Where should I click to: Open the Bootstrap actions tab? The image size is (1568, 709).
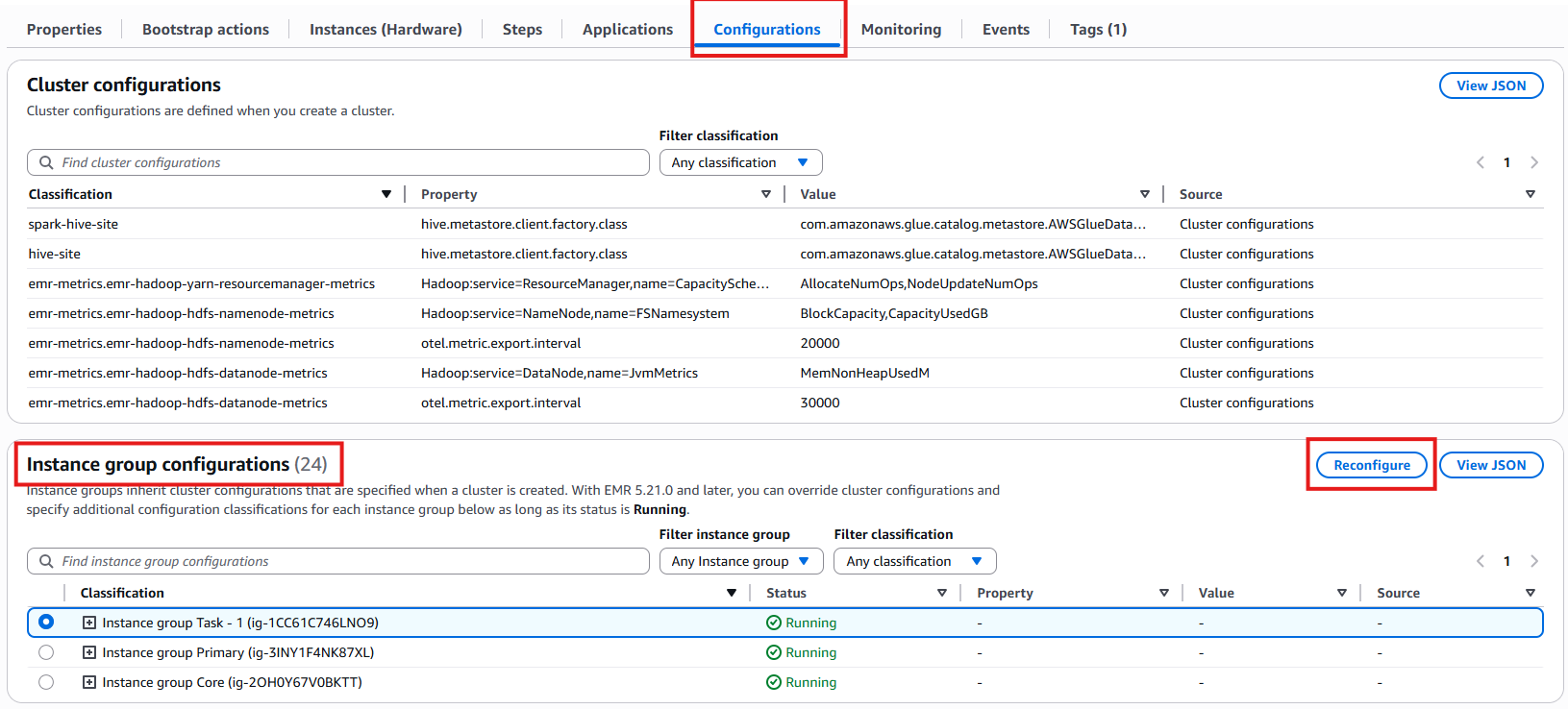206,29
